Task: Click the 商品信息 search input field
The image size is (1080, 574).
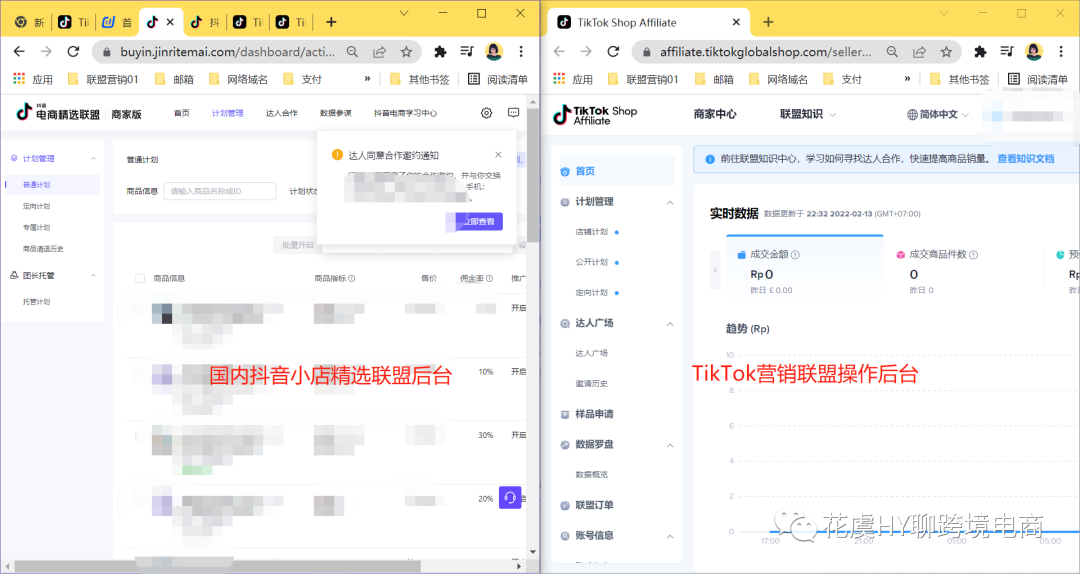Action: click(220, 191)
